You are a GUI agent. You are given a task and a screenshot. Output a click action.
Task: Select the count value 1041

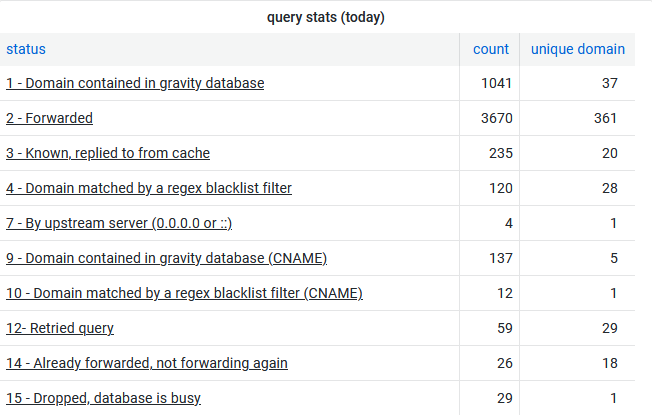point(496,83)
